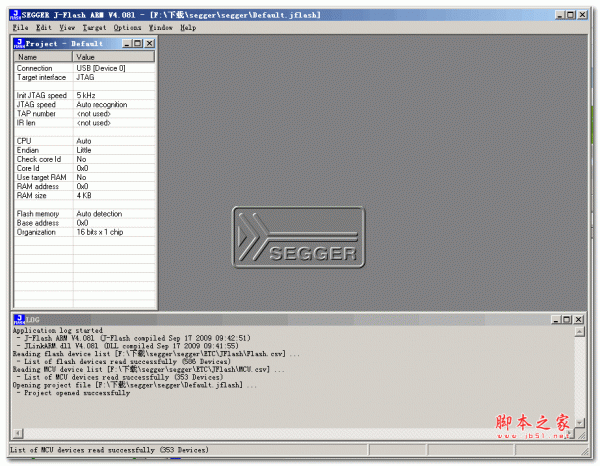The width and height of the screenshot is (600, 466).
Task: Select the Init JTAG speed row
Action: pos(85,95)
